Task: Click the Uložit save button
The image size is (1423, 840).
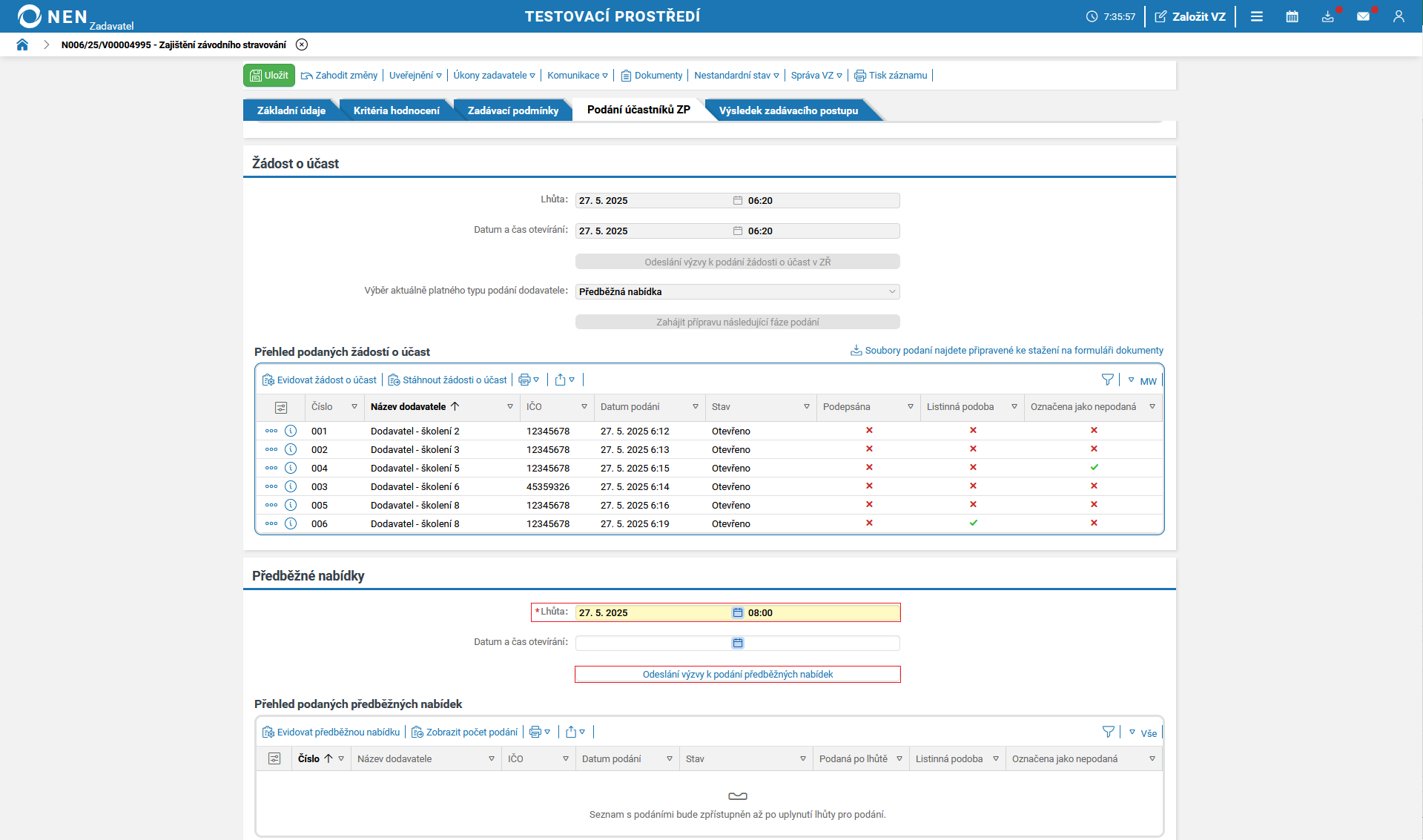Action: click(269, 75)
